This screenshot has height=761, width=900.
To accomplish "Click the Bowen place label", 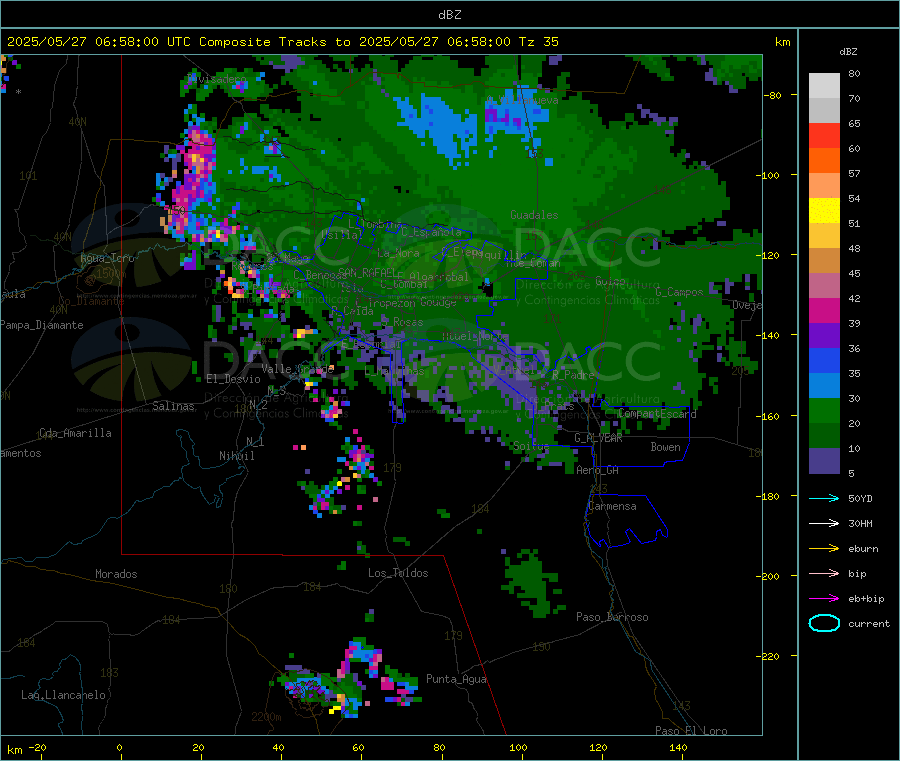I will pos(666,448).
